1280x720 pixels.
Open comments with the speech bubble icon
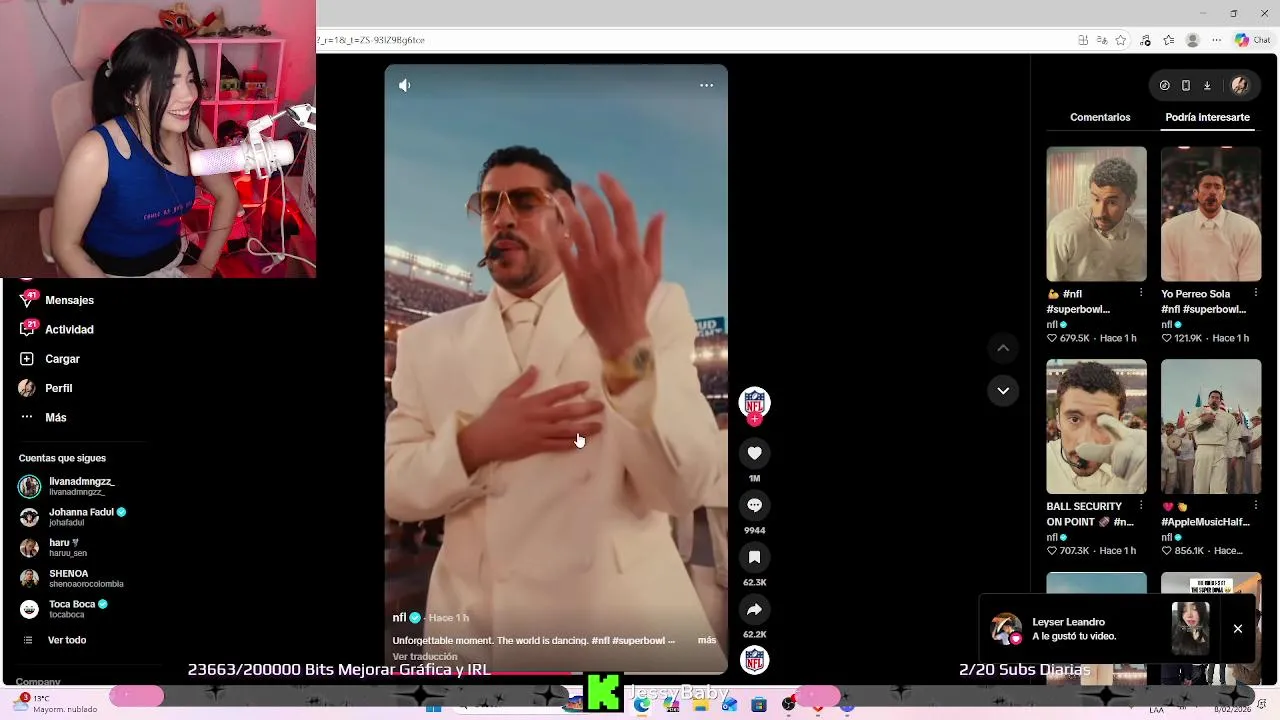754,505
